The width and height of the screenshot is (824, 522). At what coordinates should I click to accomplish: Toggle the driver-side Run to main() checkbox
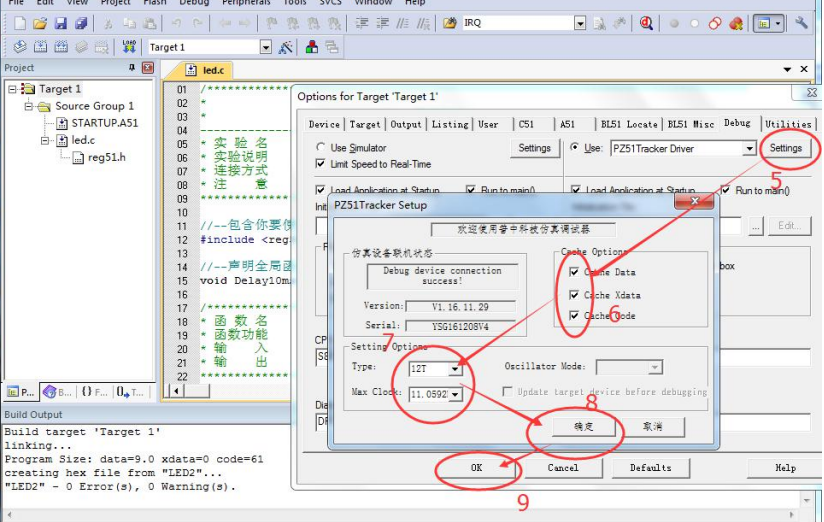click(x=725, y=190)
